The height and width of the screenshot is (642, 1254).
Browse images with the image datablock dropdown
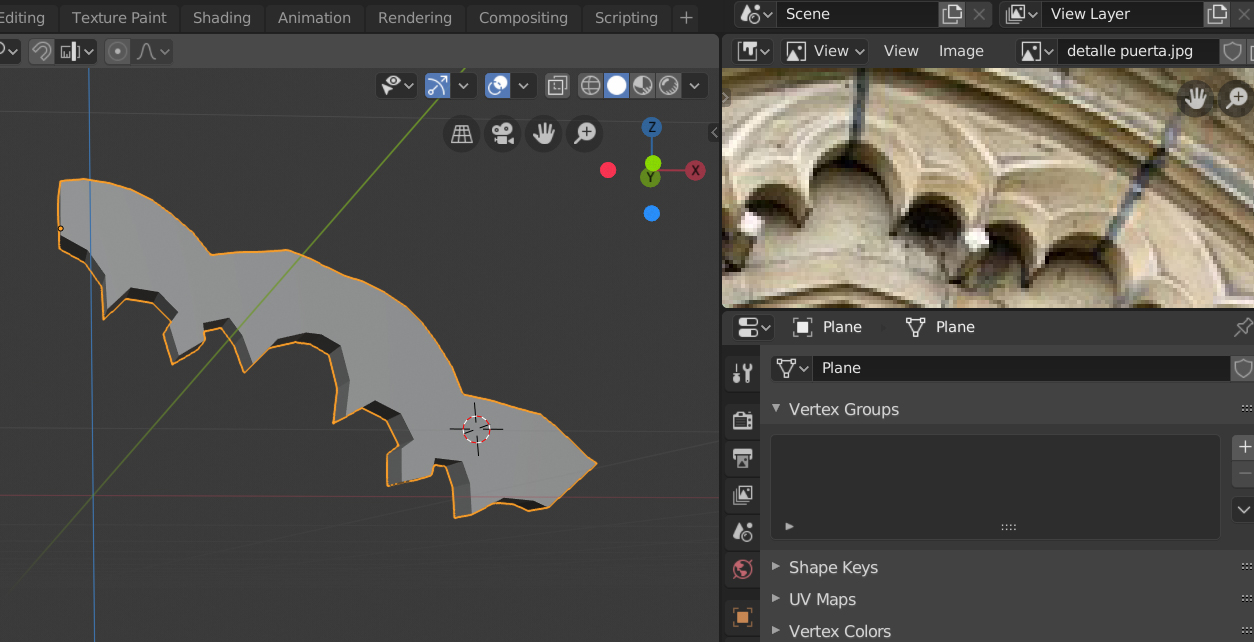click(1038, 51)
